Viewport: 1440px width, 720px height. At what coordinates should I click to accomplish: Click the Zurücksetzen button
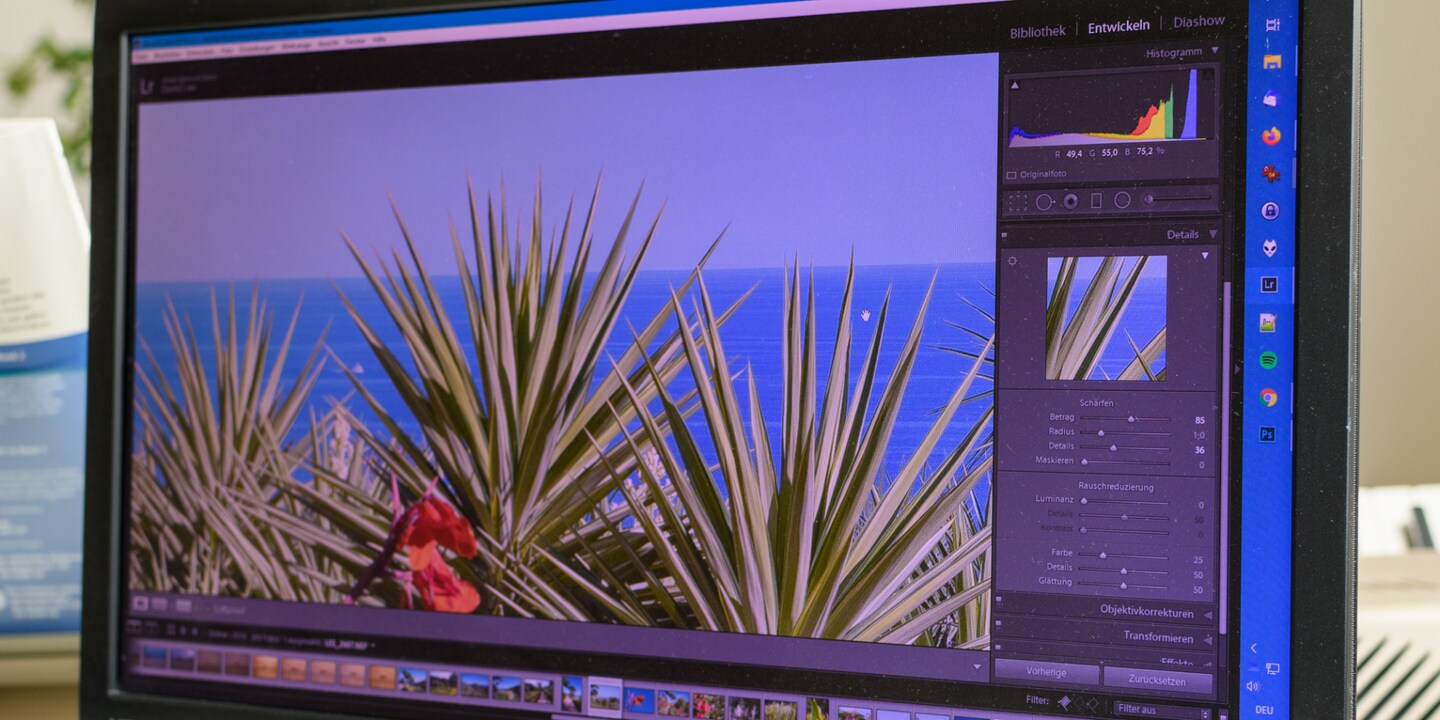coord(1158,680)
